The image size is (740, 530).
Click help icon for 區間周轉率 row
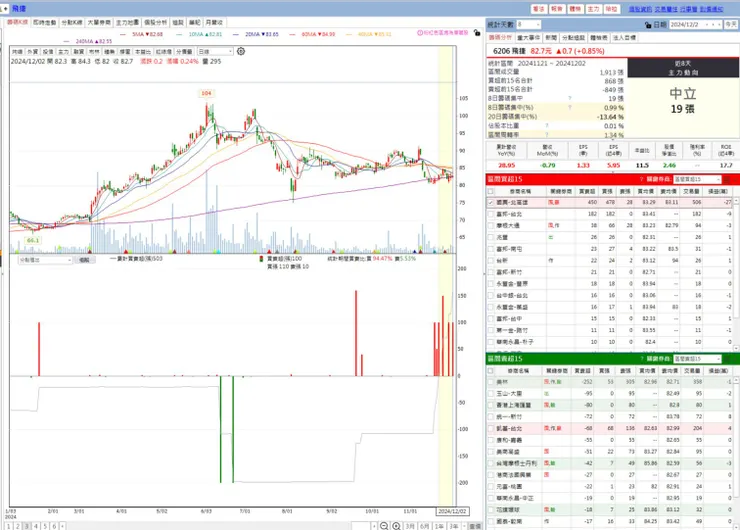[x=547, y=135]
